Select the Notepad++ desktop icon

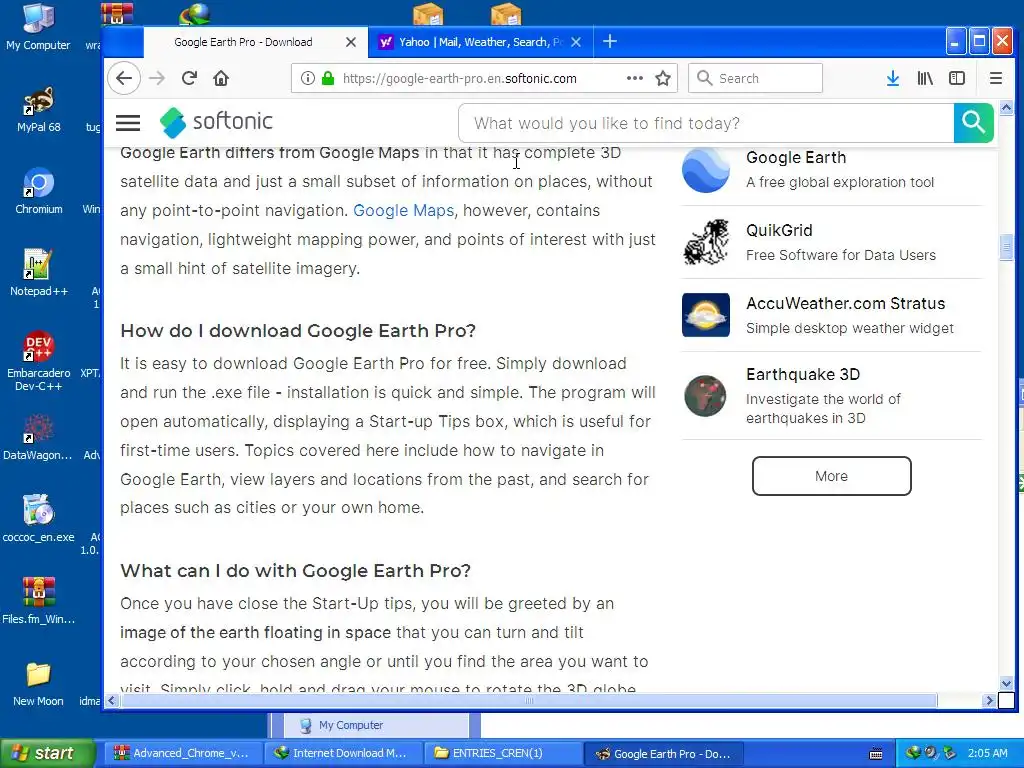pos(38,273)
